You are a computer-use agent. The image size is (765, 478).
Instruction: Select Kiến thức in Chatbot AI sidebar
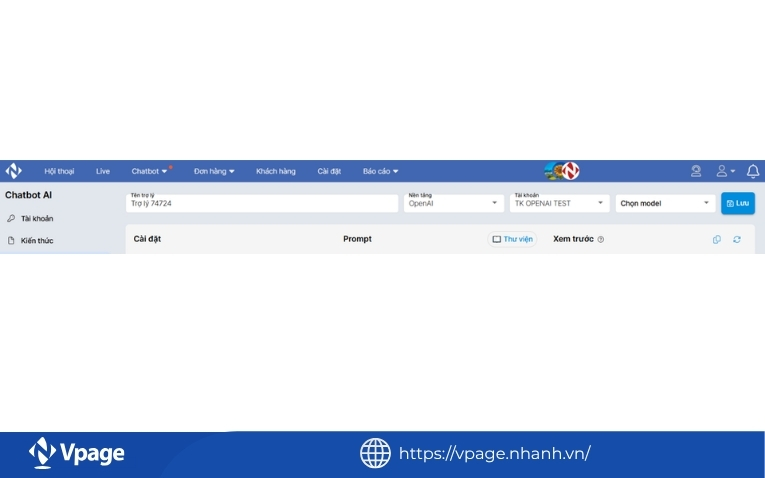pyautogui.click(x=37, y=240)
